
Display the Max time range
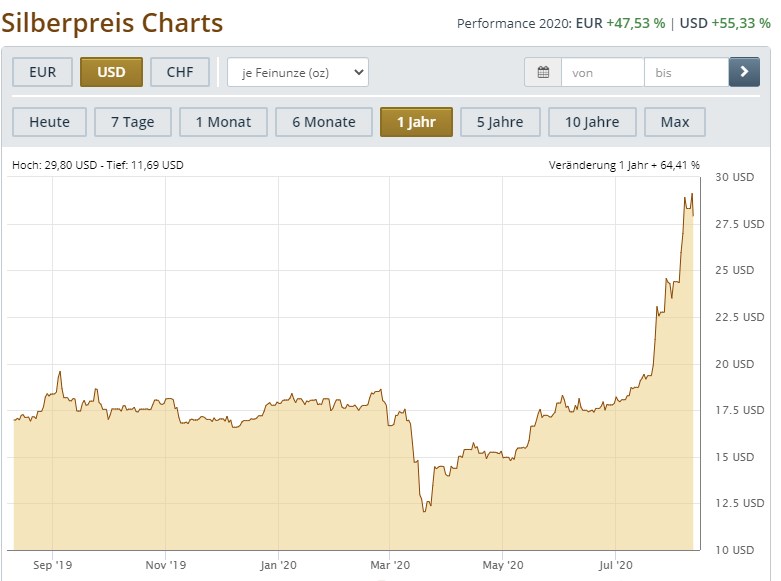tap(675, 122)
